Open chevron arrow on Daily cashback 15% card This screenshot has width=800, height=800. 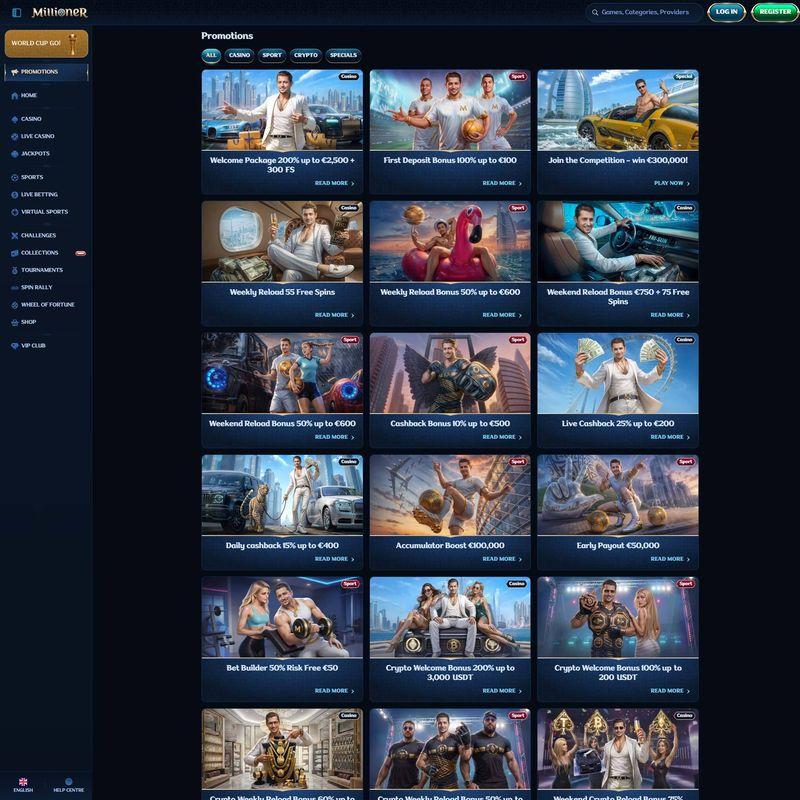click(353, 559)
